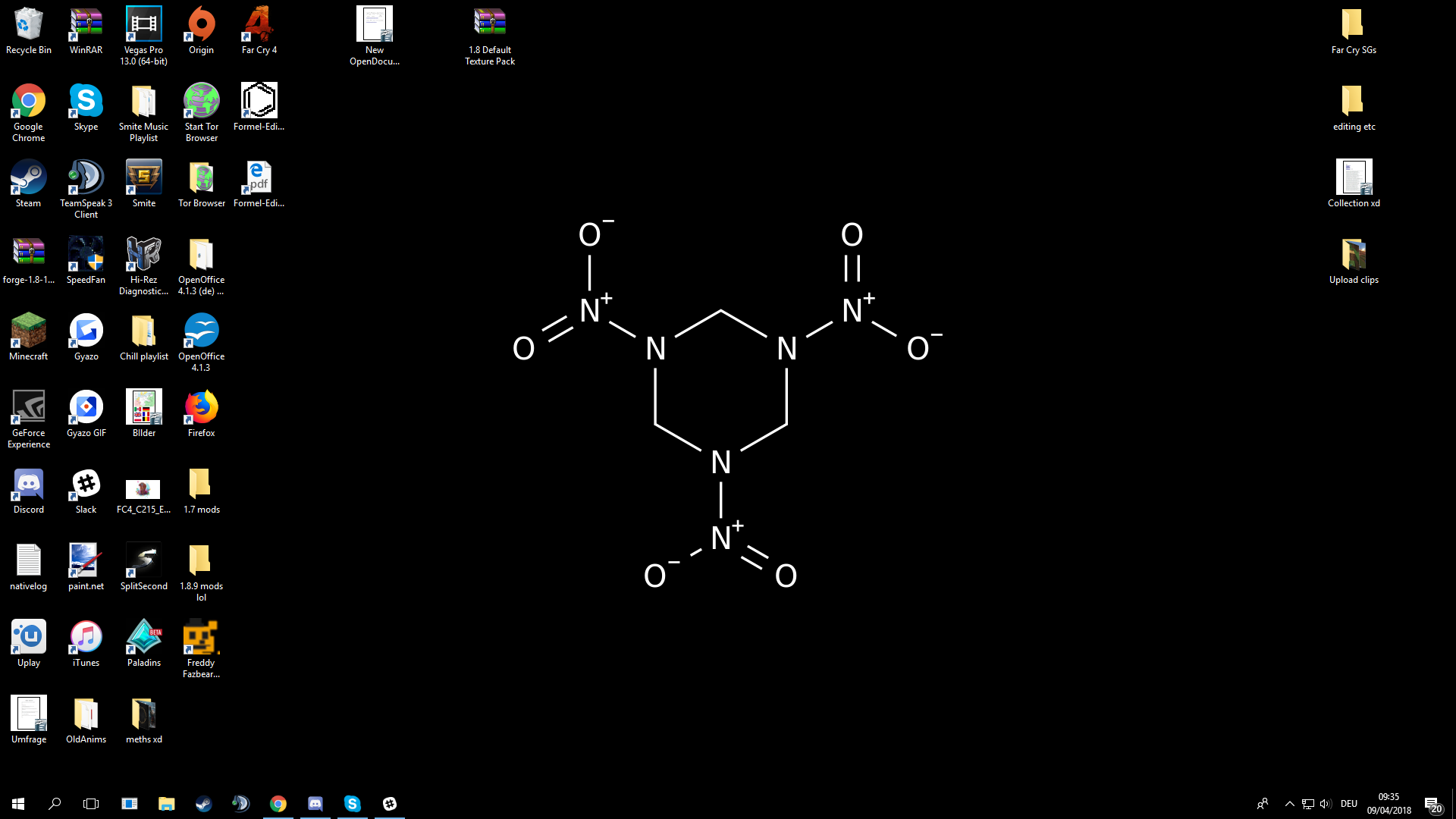This screenshot has width=1456, height=819.
Task: Click the Gyazo GIF icon
Action: pos(86,408)
